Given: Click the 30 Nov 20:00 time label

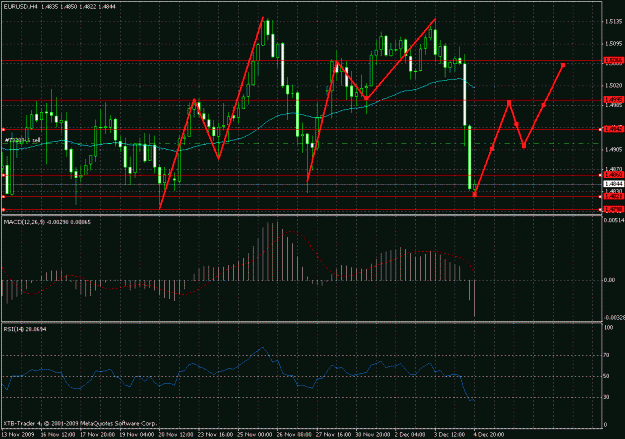Looking at the screenshot, I should click(x=373, y=434).
